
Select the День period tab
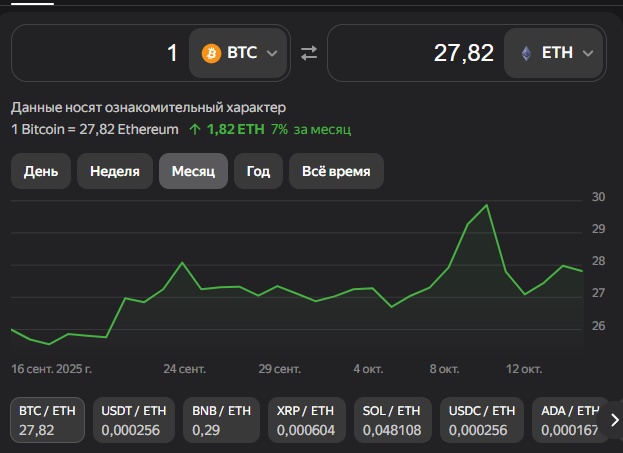pos(41,171)
